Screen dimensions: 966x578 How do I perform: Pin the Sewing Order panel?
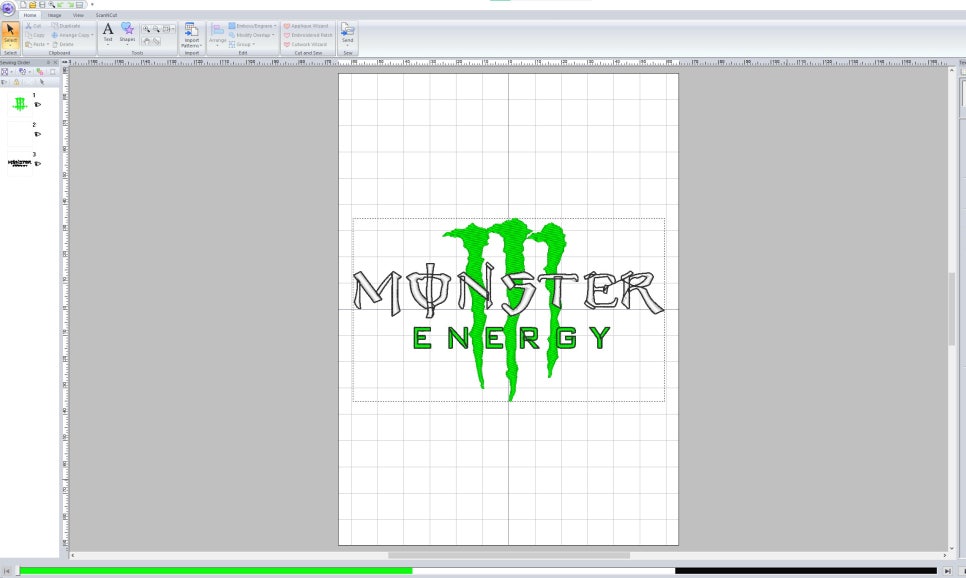point(49,62)
